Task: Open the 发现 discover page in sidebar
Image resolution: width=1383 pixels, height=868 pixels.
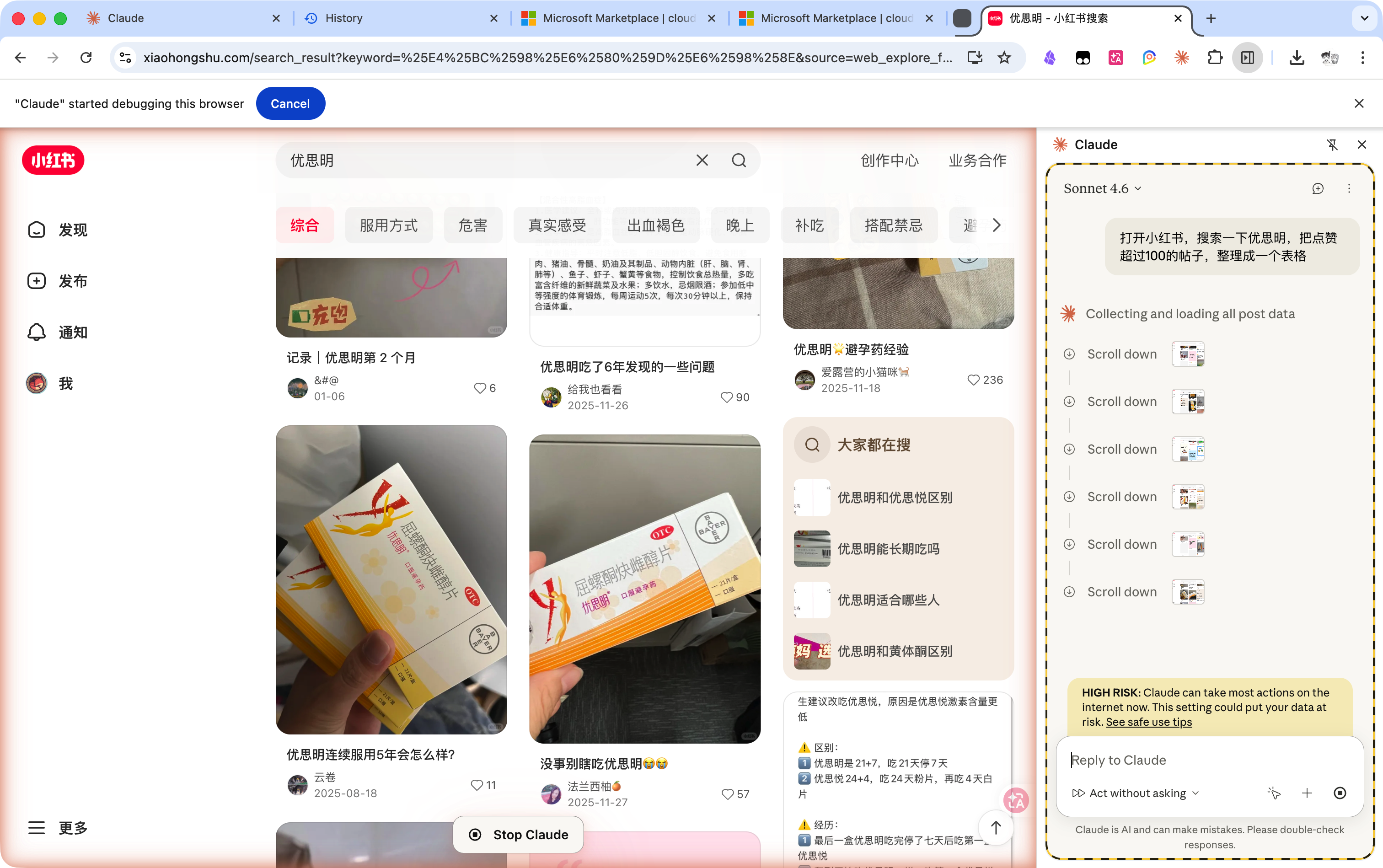Action: pyautogui.click(x=58, y=230)
